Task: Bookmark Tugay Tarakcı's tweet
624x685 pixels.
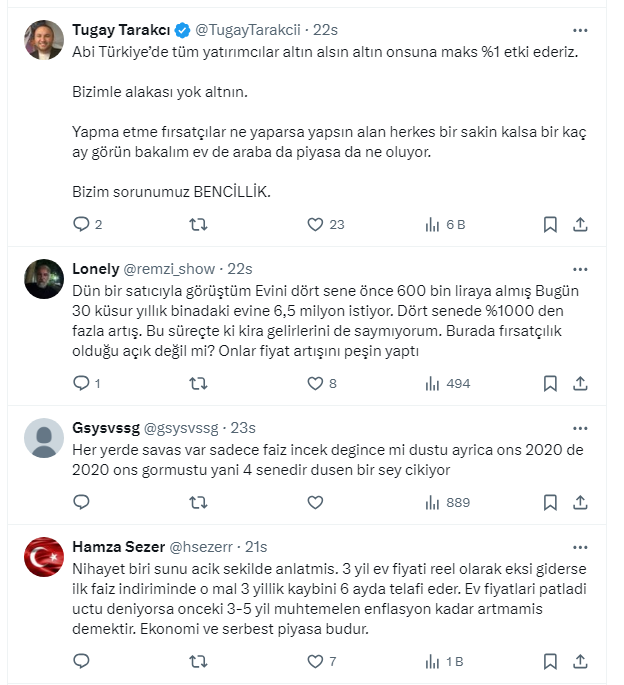Action: 550,225
